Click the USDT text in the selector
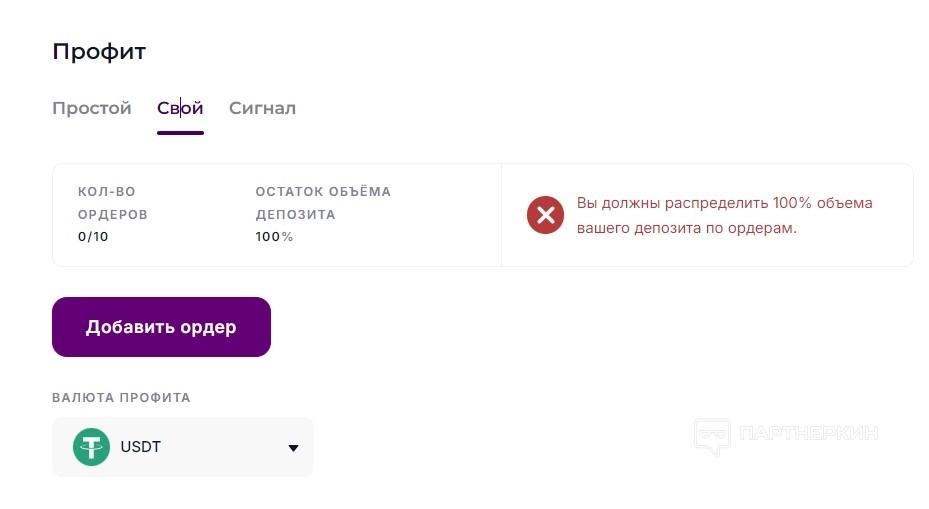The height and width of the screenshot is (509, 929). pos(140,447)
